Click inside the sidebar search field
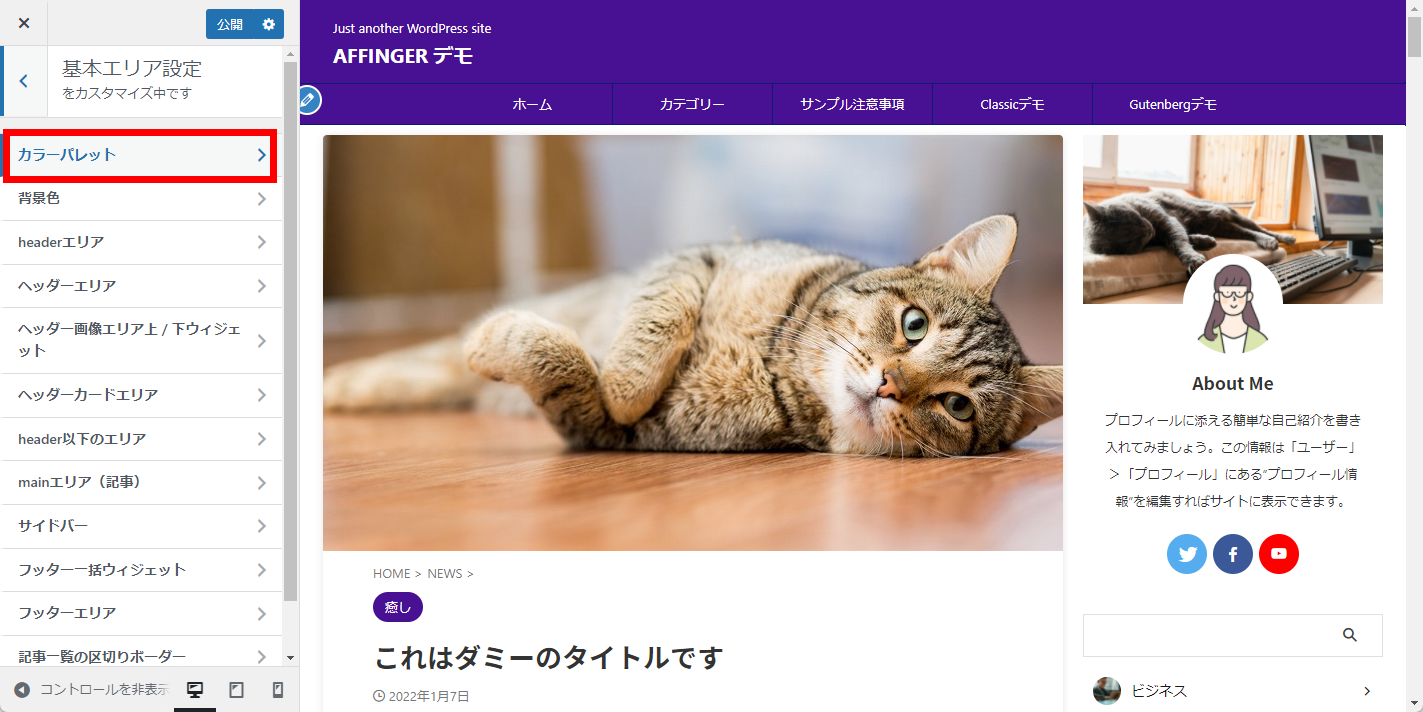 (1210, 635)
